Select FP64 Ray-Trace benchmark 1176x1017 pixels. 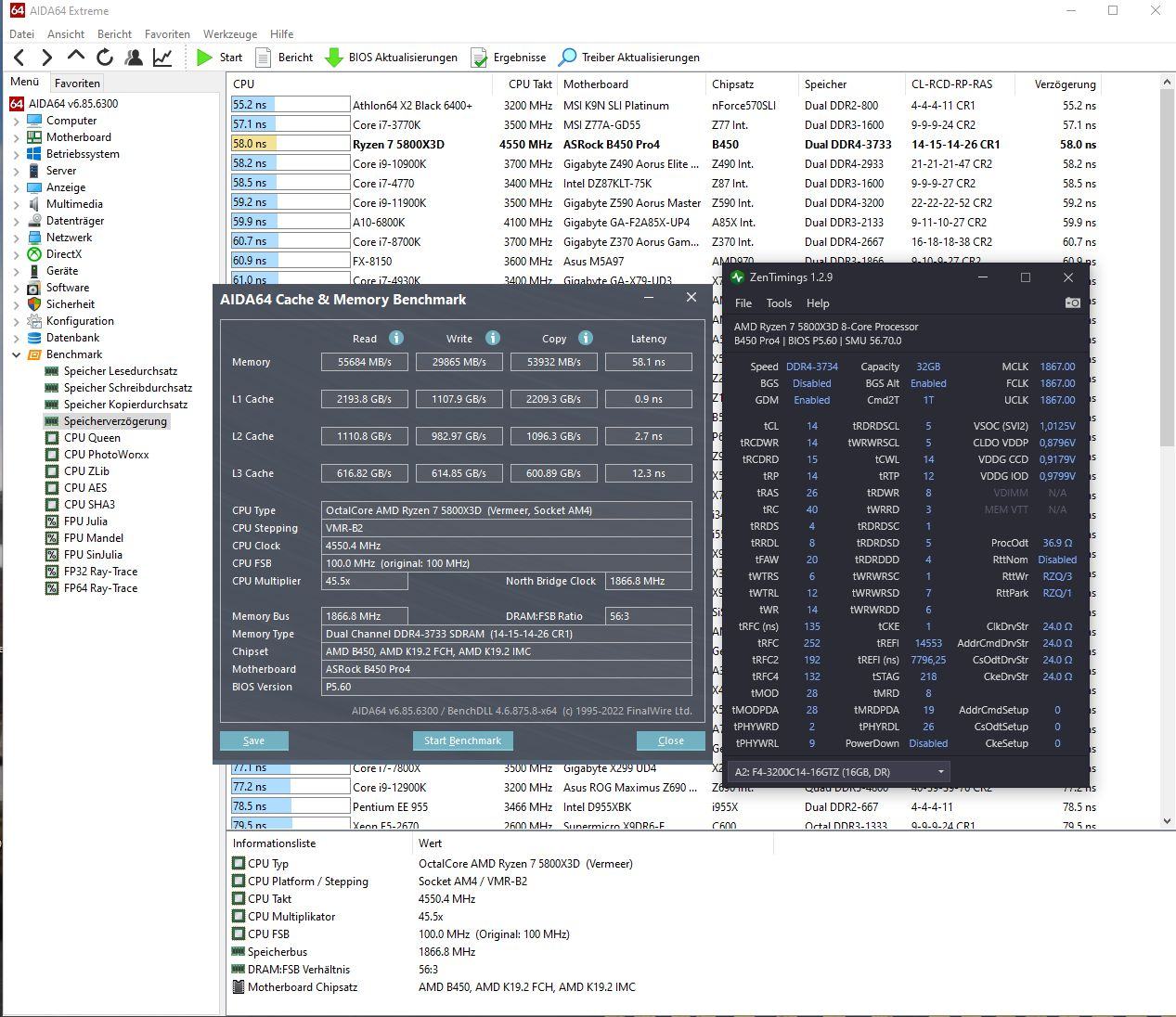[92, 588]
